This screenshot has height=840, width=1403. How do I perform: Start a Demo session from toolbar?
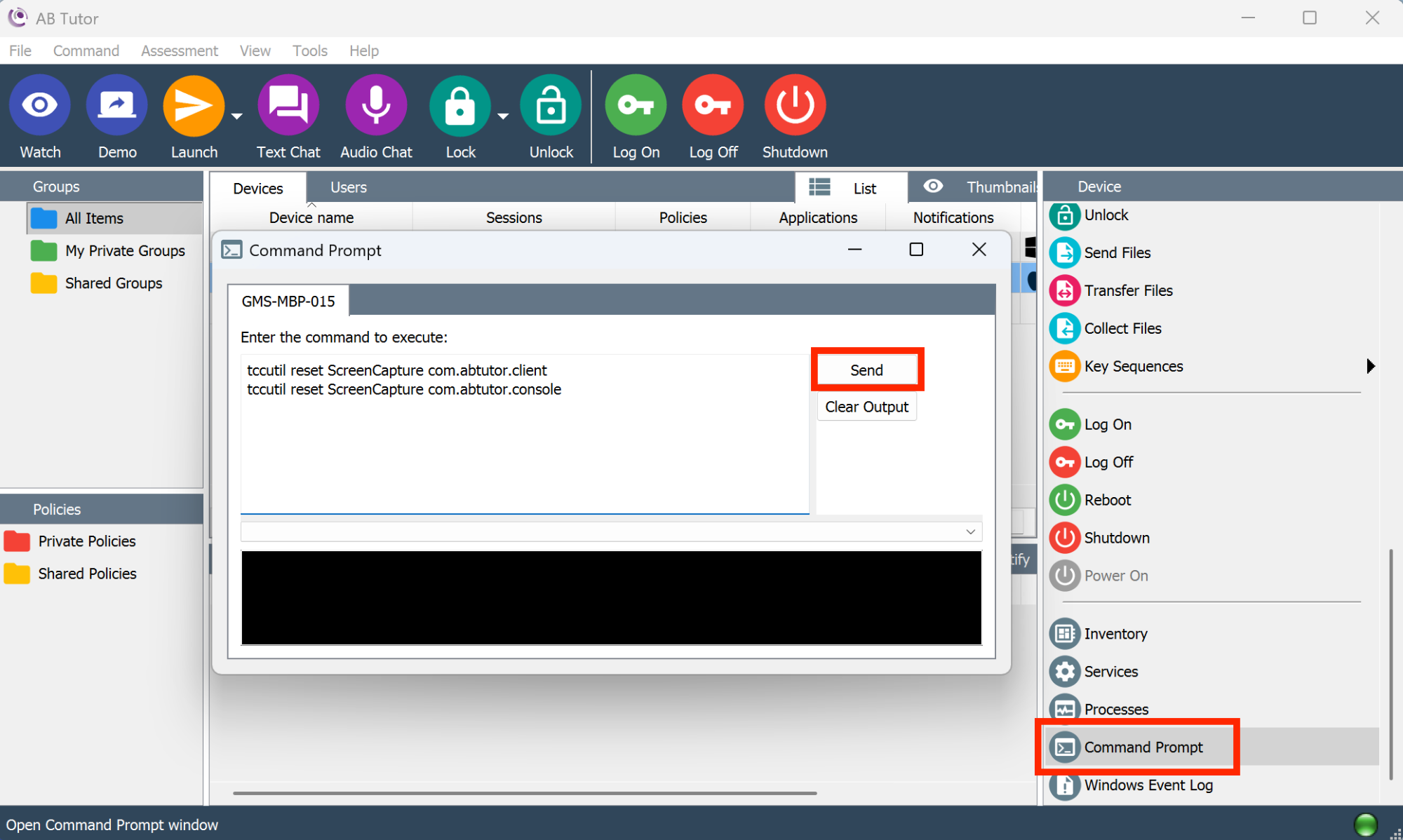pos(116,105)
